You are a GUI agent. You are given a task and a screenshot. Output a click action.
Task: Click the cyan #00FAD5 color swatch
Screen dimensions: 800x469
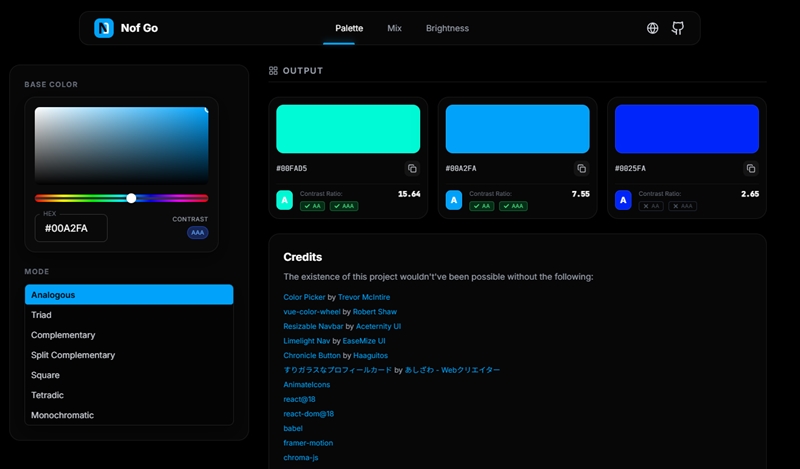[x=348, y=129]
